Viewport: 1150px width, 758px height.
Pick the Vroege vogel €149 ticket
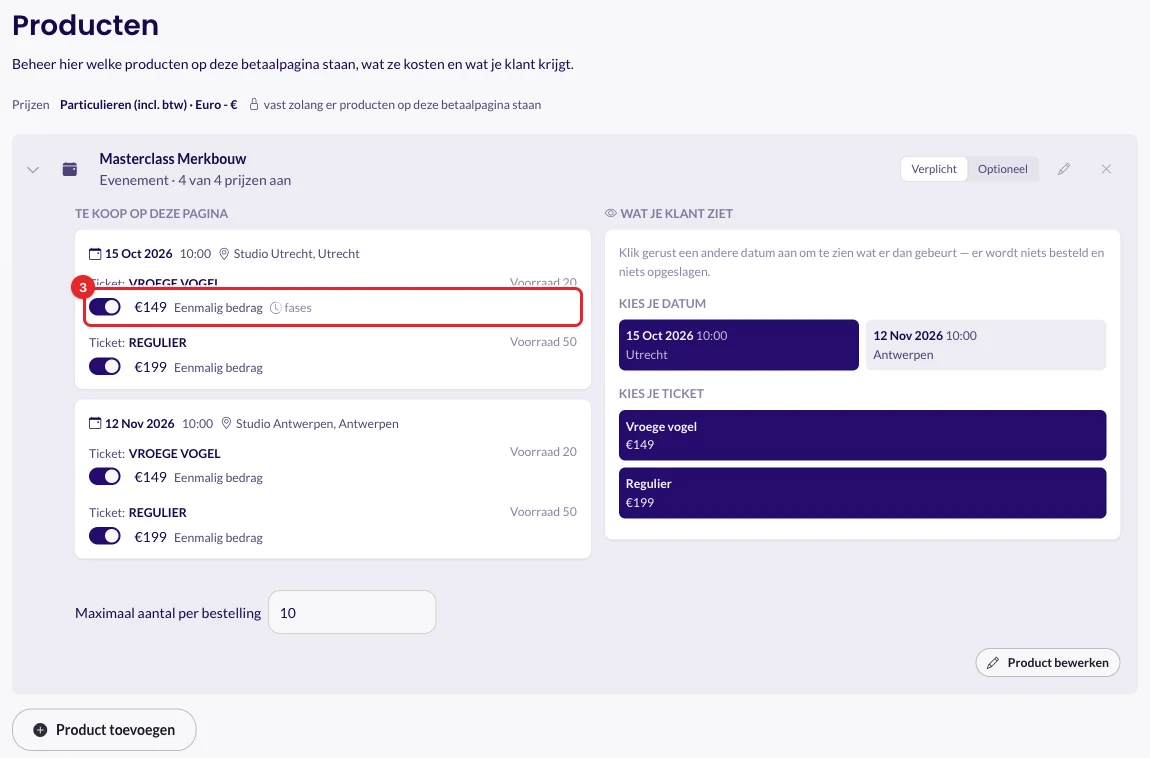click(x=862, y=435)
